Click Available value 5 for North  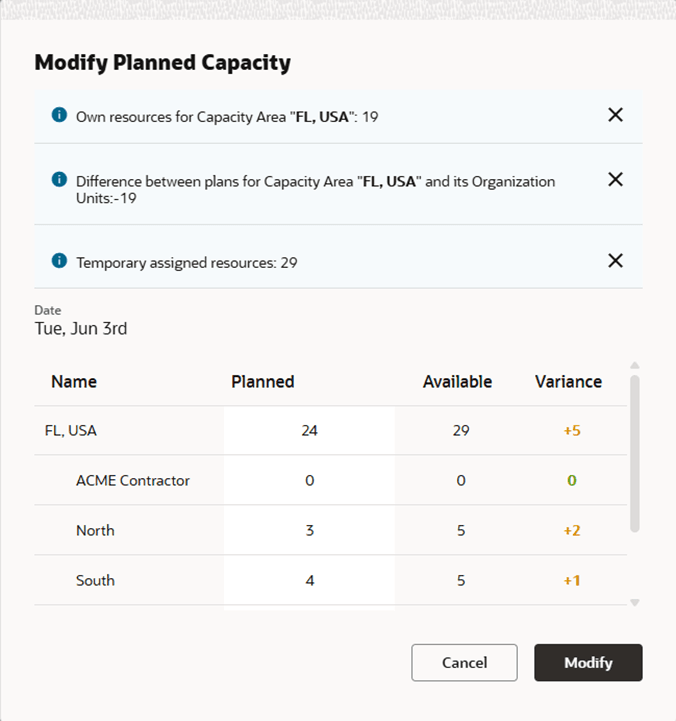click(461, 530)
